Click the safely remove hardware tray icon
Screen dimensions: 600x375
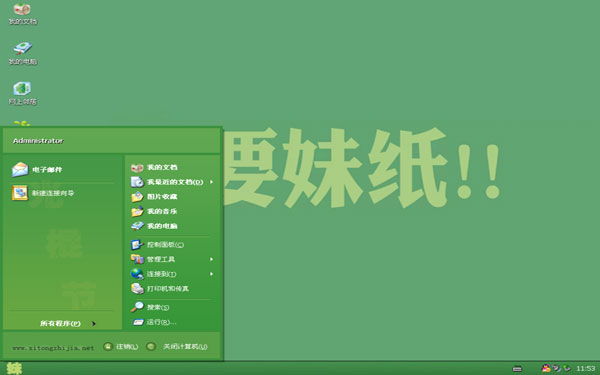click(x=567, y=368)
